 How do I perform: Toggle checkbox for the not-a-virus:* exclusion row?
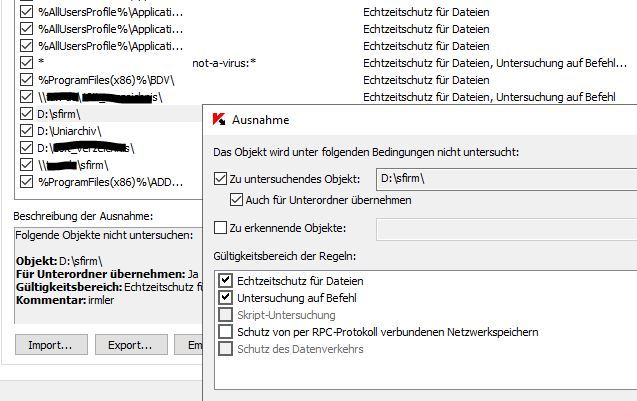(26, 63)
